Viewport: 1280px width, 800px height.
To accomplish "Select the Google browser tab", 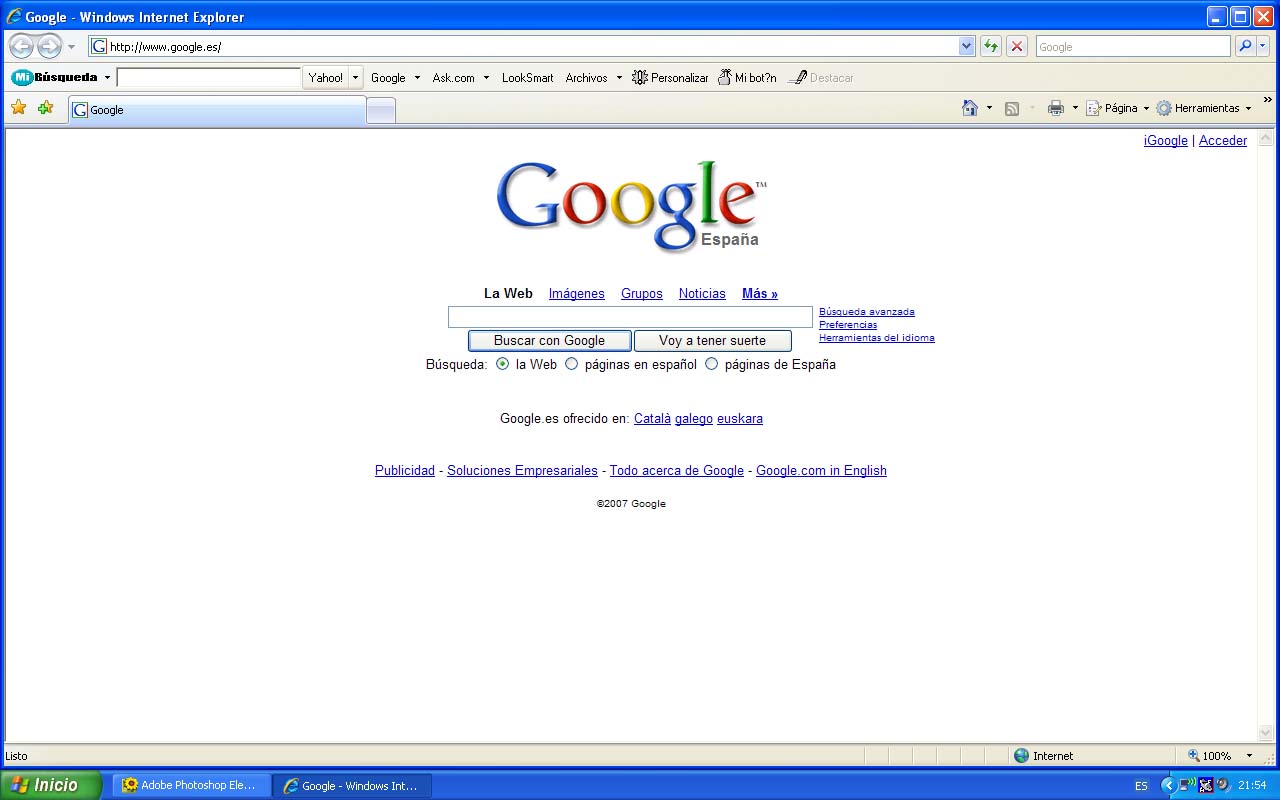I will tap(217, 110).
